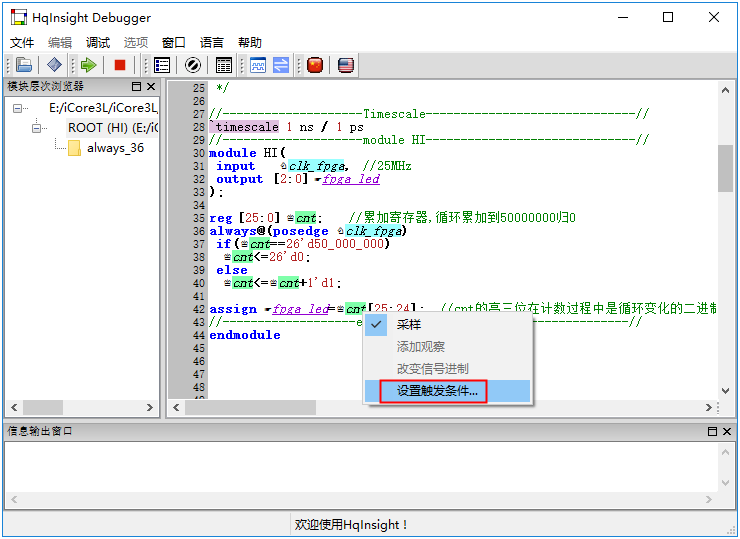Open the 语言 menu
This screenshot has width=740, height=539.
tap(212, 42)
